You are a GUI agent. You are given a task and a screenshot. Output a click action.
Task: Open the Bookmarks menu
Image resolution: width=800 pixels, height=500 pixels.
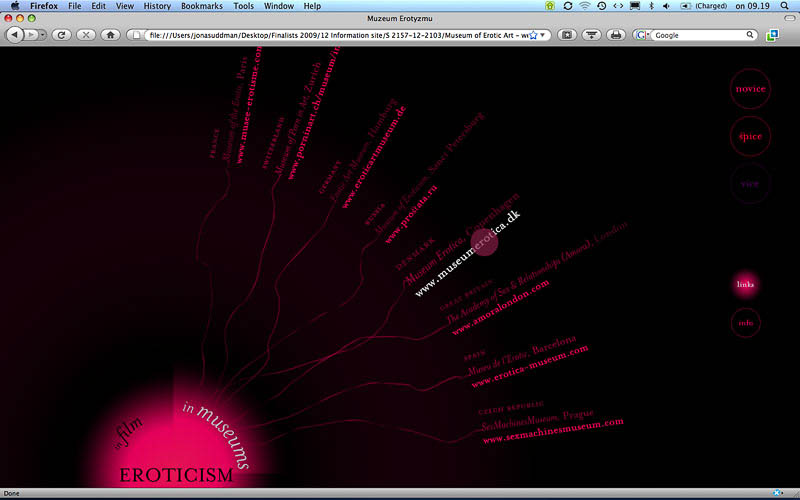[x=202, y=6]
